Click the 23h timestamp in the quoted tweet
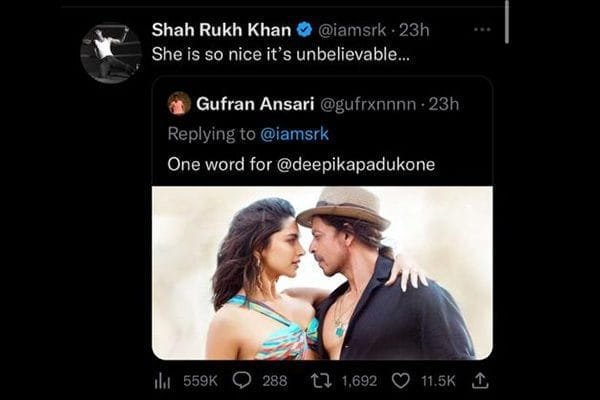 click(x=443, y=103)
